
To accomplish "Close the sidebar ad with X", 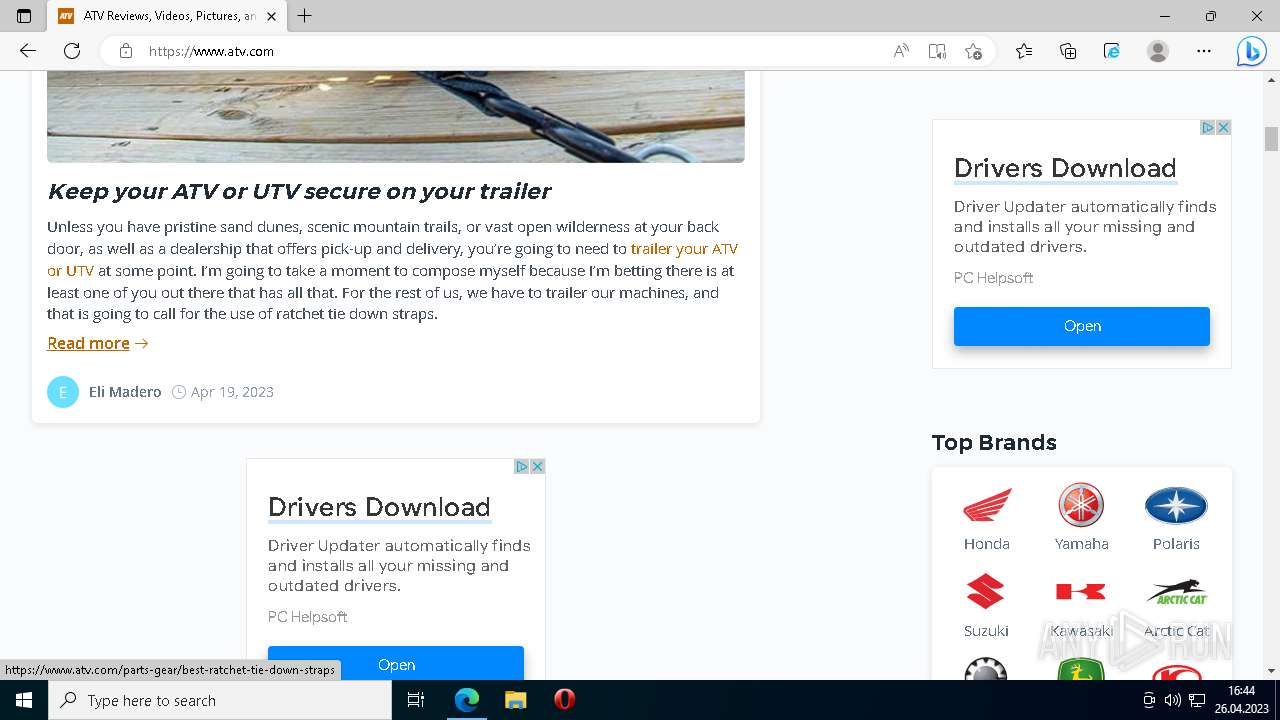I will coord(1223,128).
